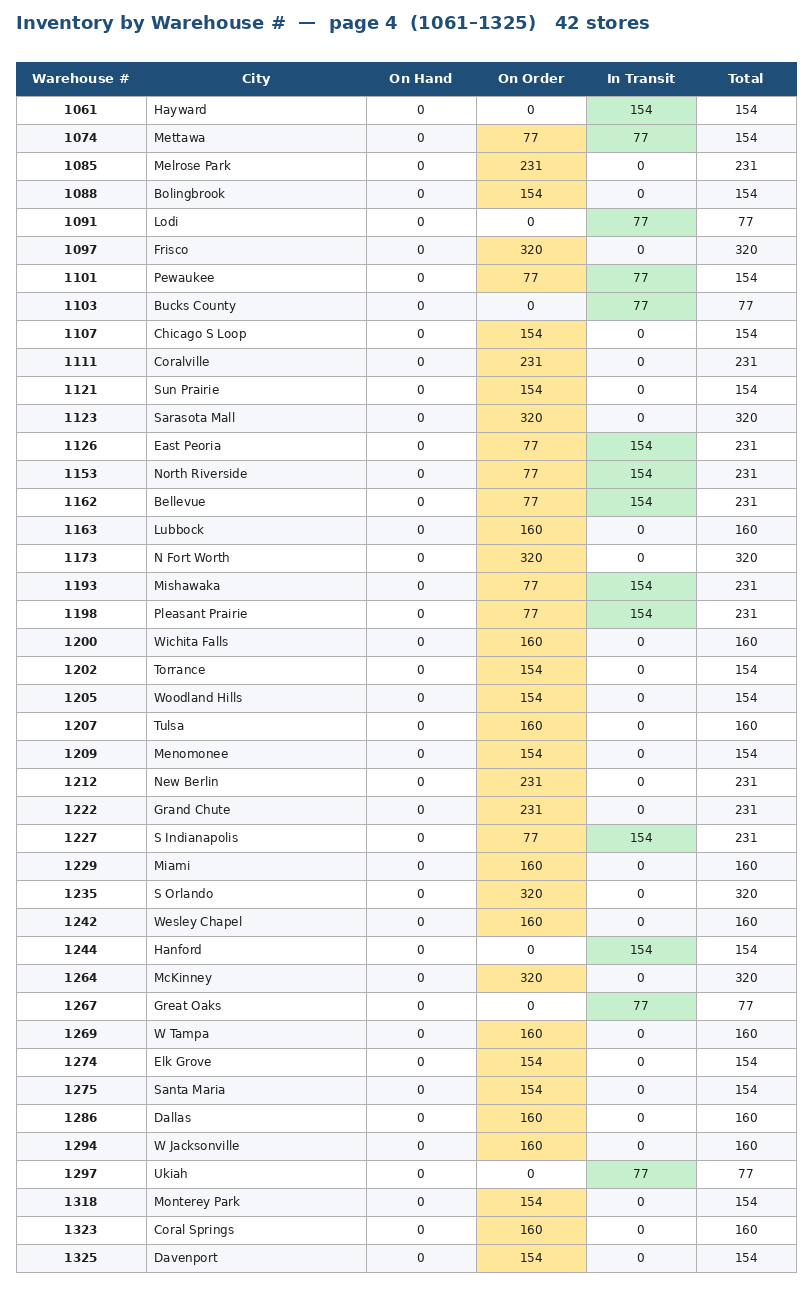Click the On Hand column header

[x=421, y=79]
